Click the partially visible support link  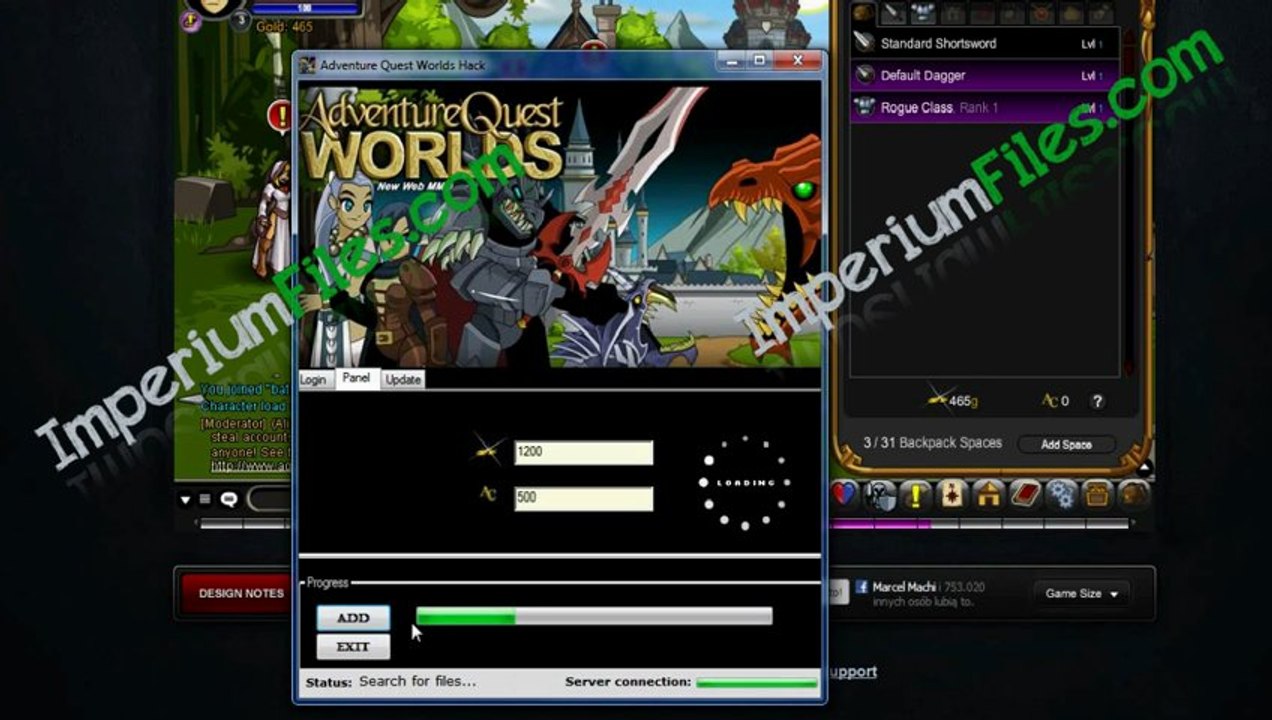852,672
